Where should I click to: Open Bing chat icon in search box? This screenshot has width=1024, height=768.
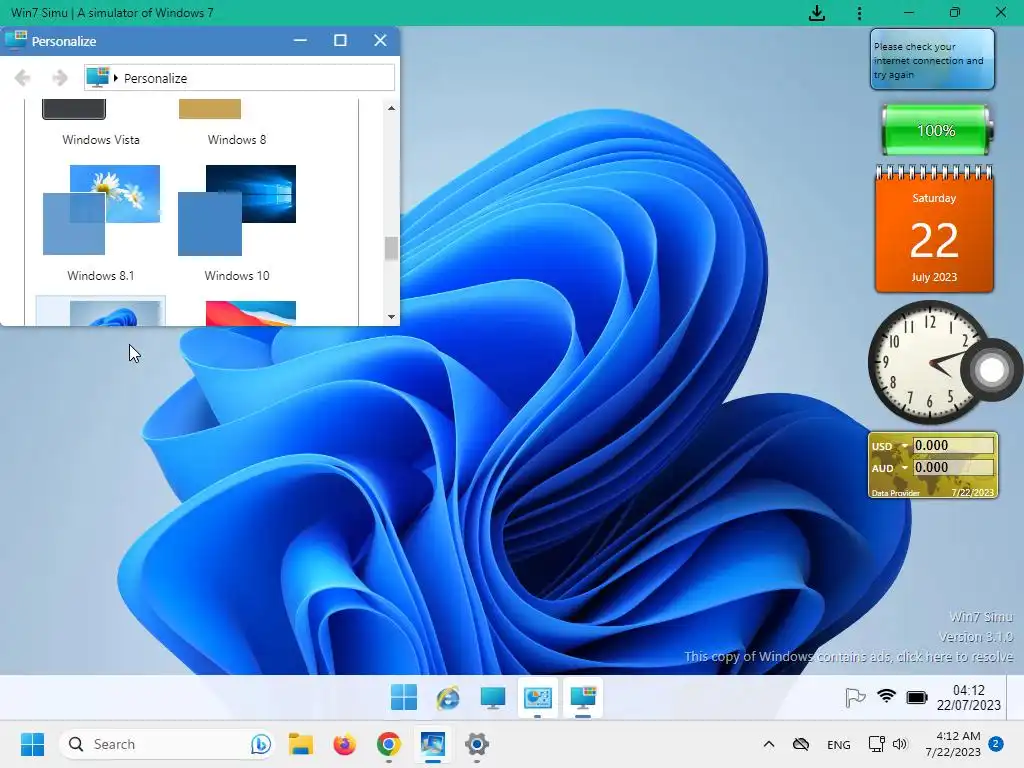261,744
